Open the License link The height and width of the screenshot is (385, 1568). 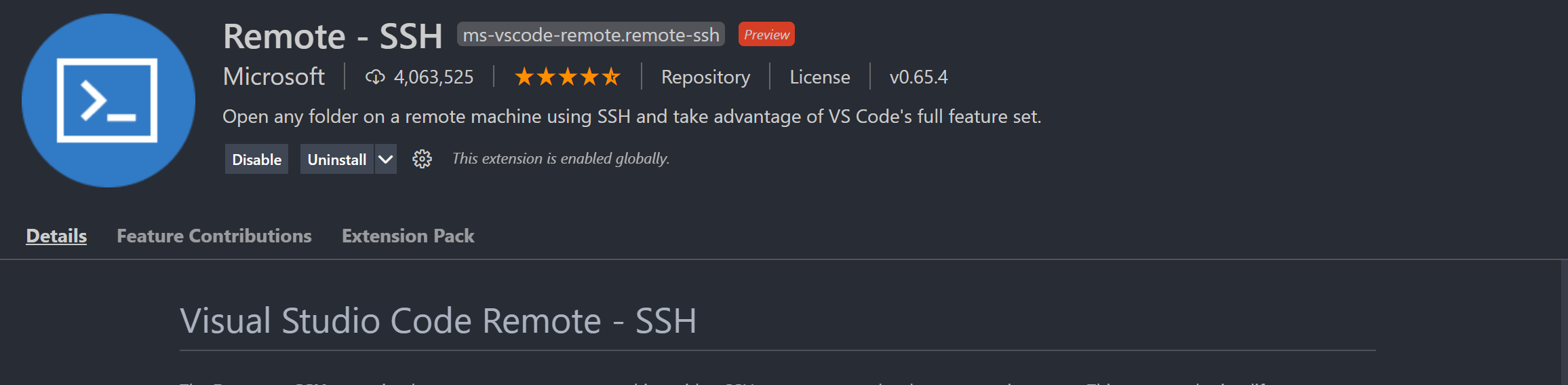(820, 77)
